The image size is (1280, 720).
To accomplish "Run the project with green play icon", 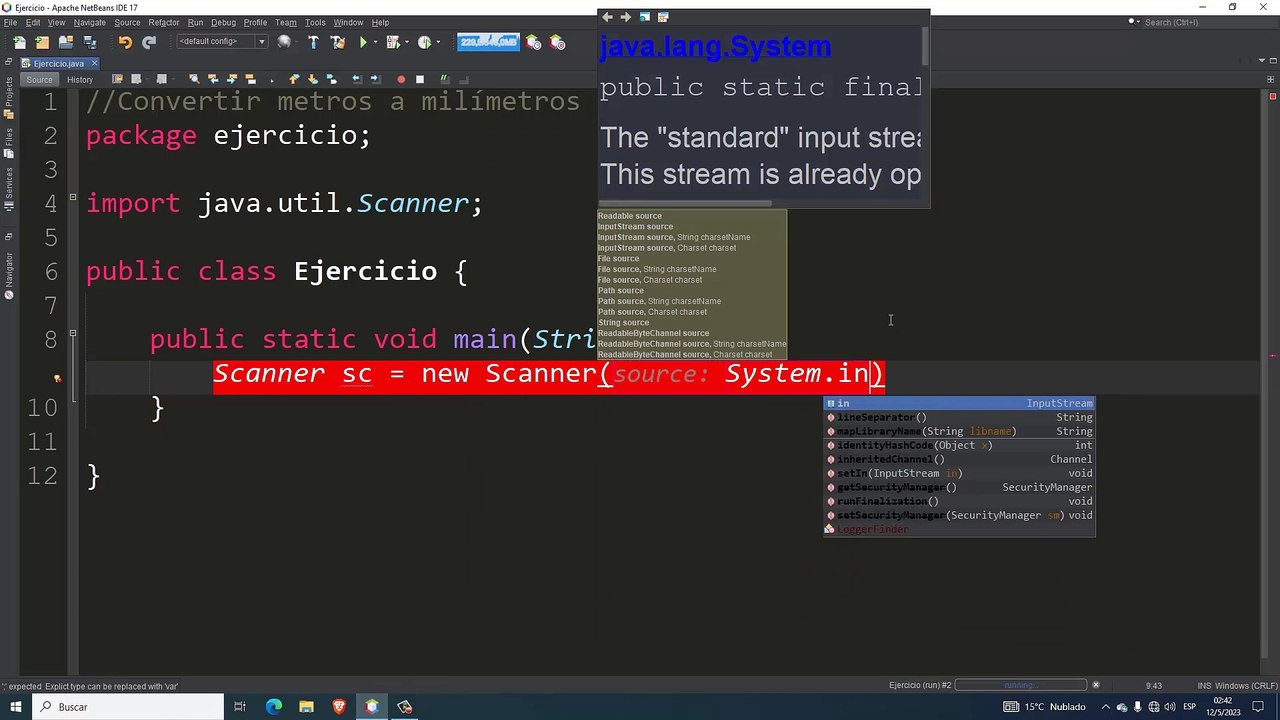I will click(x=363, y=42).
